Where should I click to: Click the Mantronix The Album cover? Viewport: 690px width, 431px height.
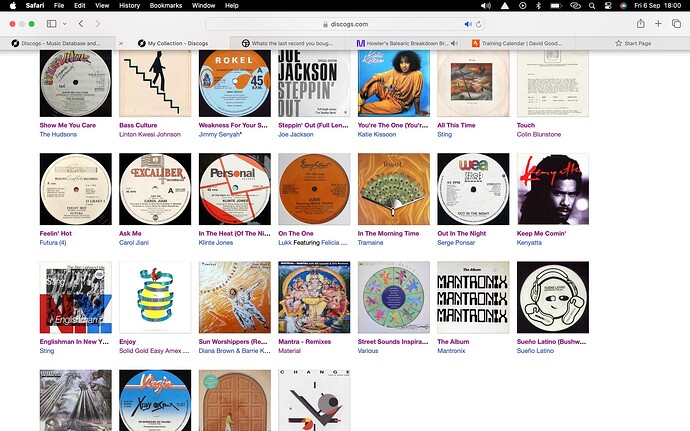tap(473, 298)
